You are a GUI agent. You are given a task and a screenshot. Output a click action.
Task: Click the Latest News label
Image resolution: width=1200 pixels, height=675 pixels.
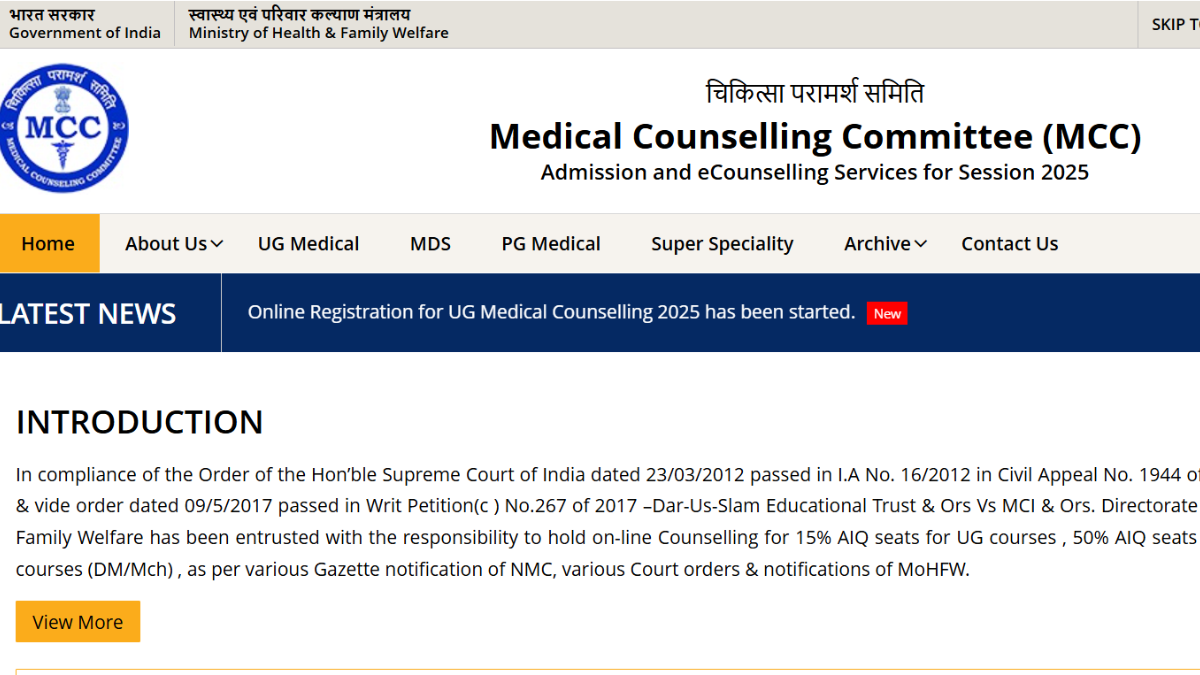point(88,314)
